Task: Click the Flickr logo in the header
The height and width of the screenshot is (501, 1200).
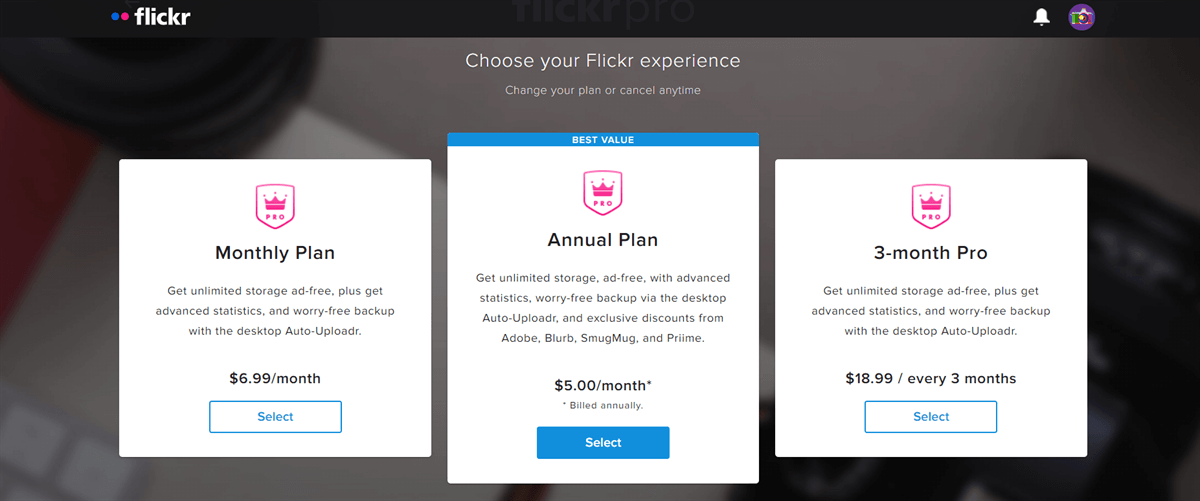Action: pyautogui.click(x=150, y=17)
